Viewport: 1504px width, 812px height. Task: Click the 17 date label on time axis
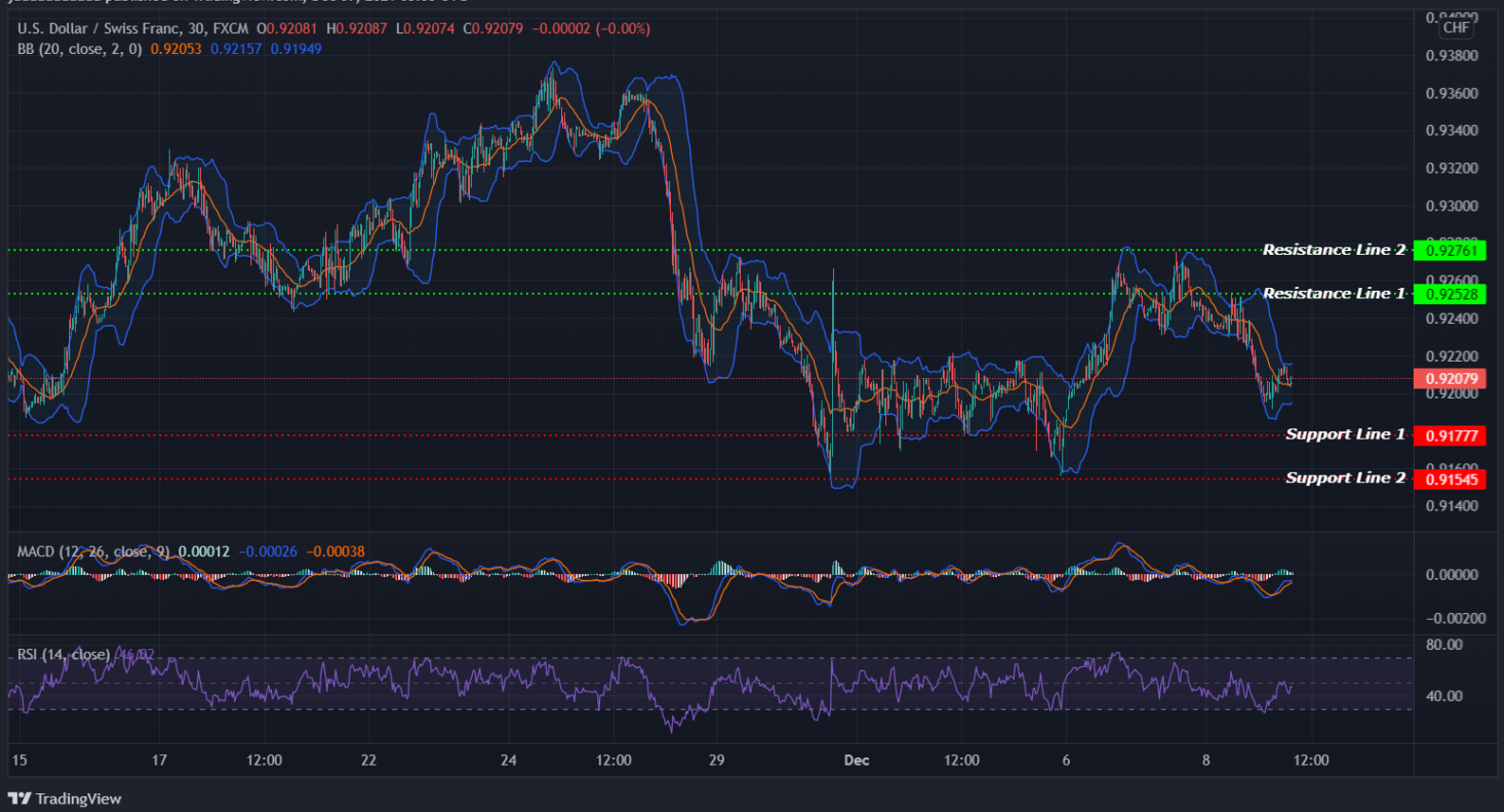pos(159,760)
